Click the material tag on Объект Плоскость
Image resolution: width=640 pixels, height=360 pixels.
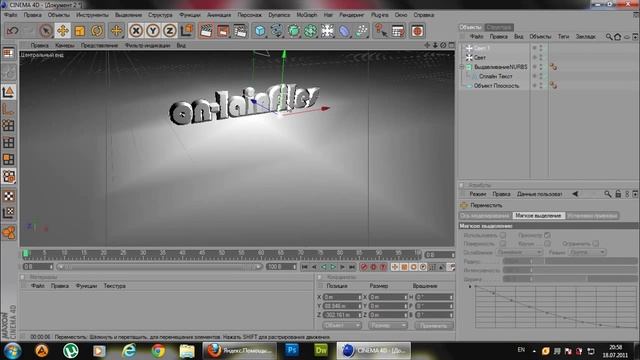tap(553, 85)
